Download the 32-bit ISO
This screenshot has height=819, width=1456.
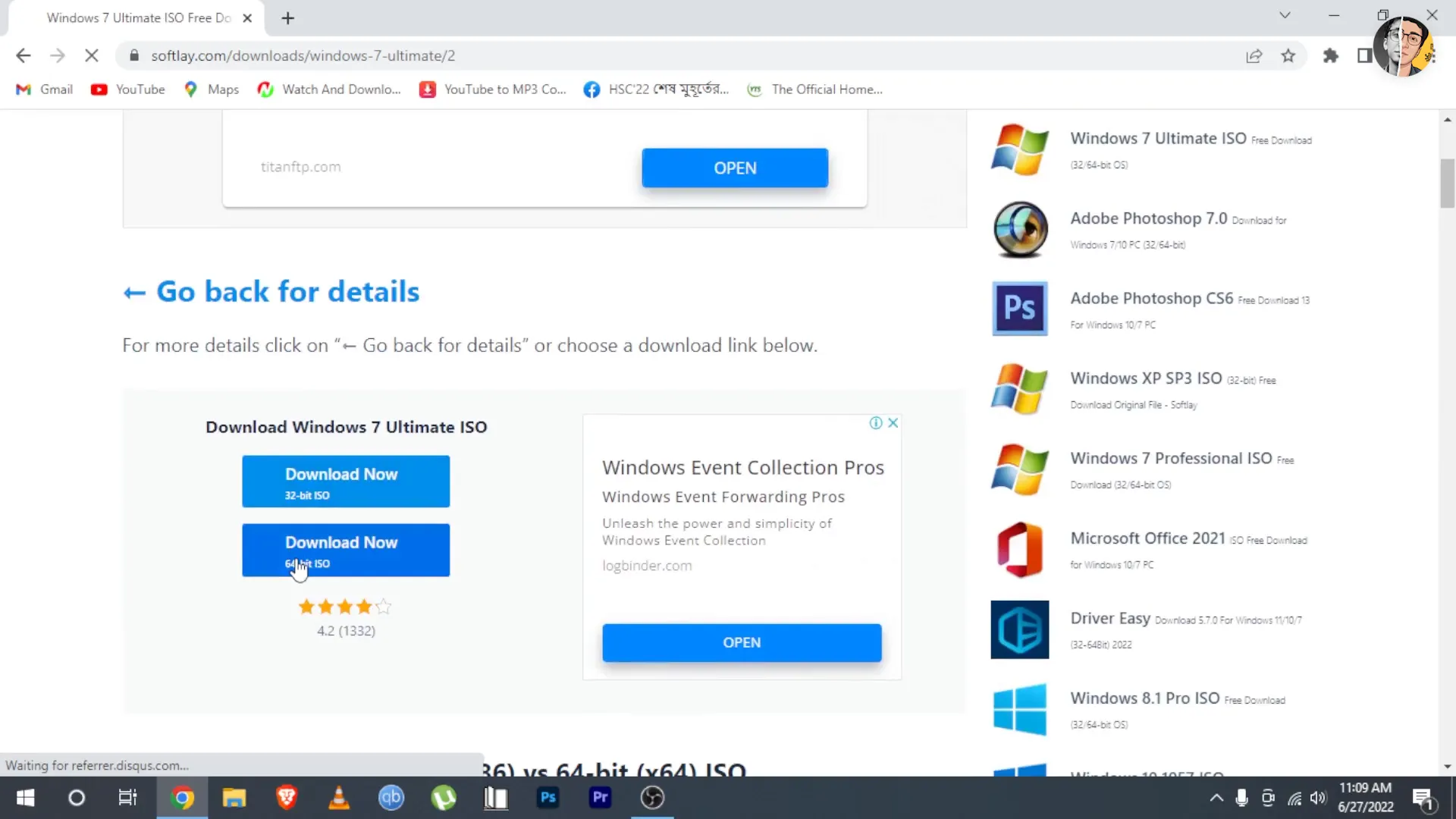346,482
